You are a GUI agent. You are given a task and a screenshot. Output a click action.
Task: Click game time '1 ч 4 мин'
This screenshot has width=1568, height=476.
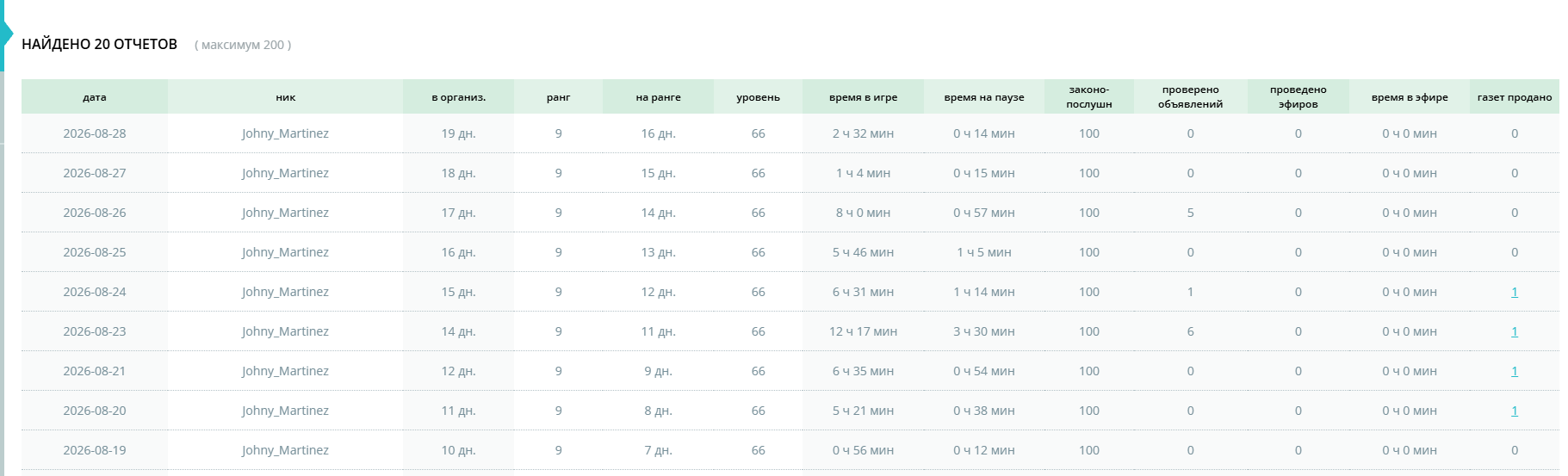tap(864, 173)
